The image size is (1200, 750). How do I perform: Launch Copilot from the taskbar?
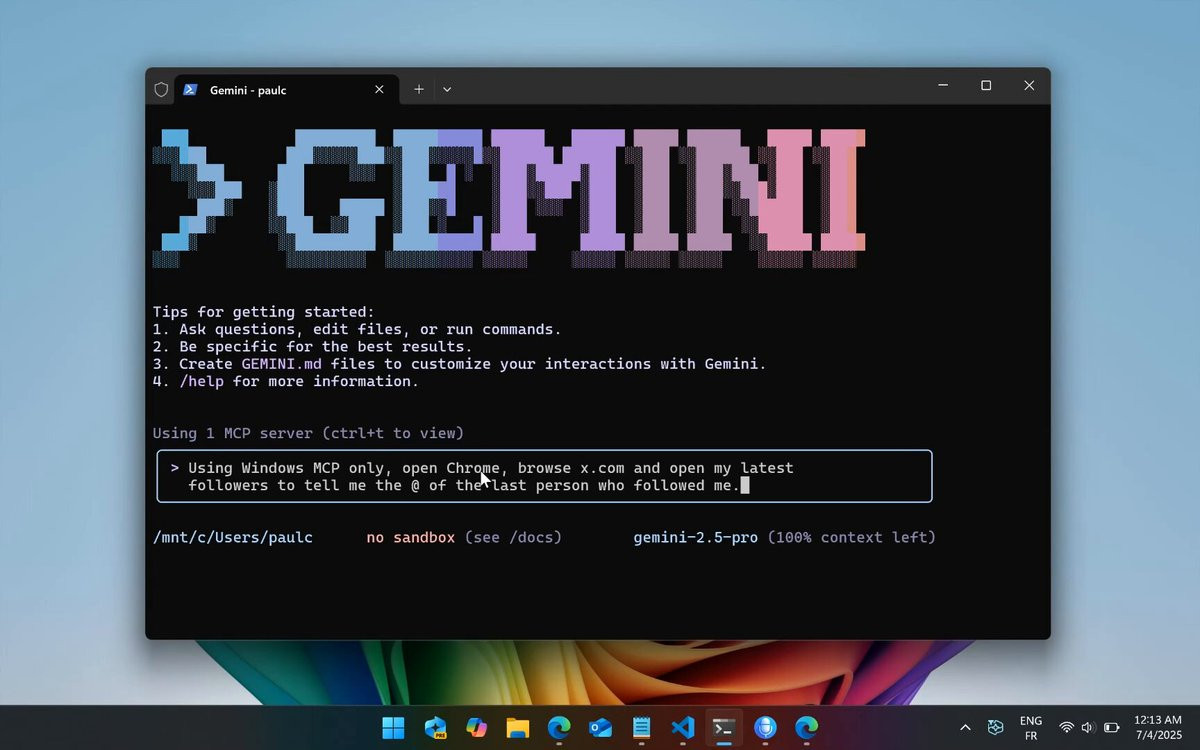pyautogui.click(x=476, y=728)
